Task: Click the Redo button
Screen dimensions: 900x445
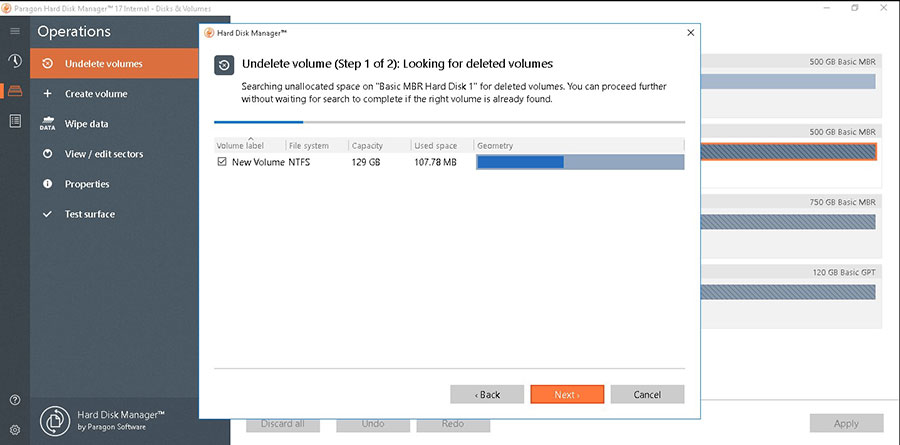Action: [x=453, y=424]
